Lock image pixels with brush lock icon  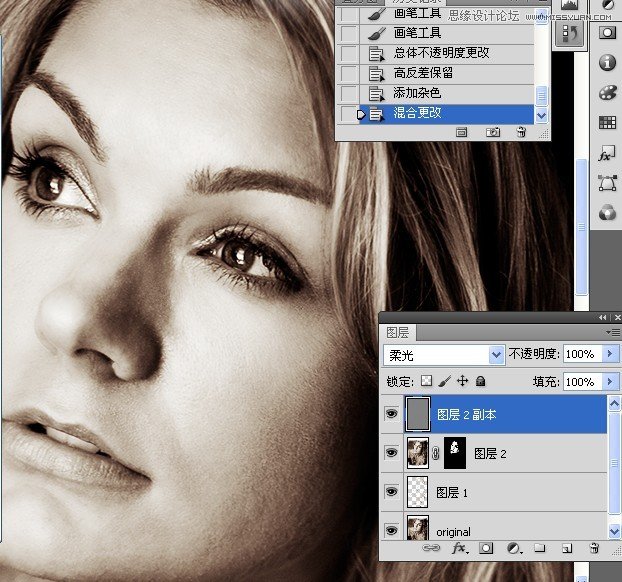[445, 381]
